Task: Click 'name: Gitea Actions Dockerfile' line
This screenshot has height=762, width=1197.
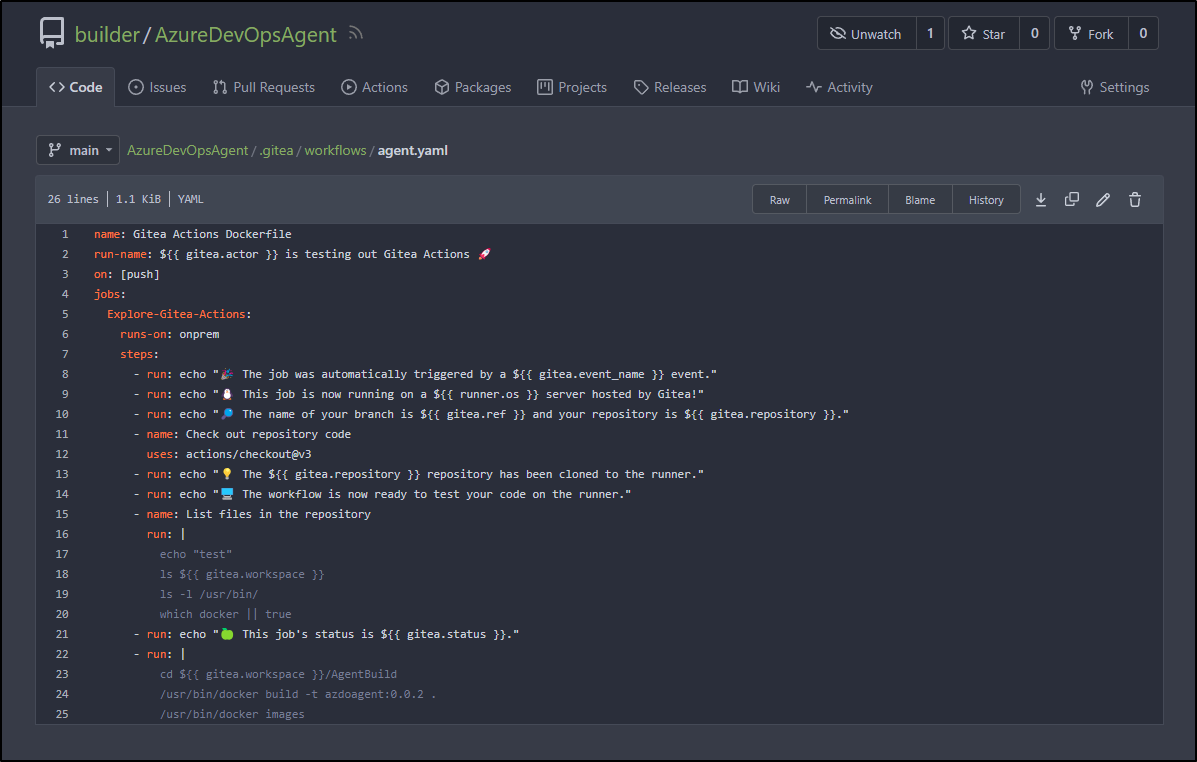Action: pos(192,234)
